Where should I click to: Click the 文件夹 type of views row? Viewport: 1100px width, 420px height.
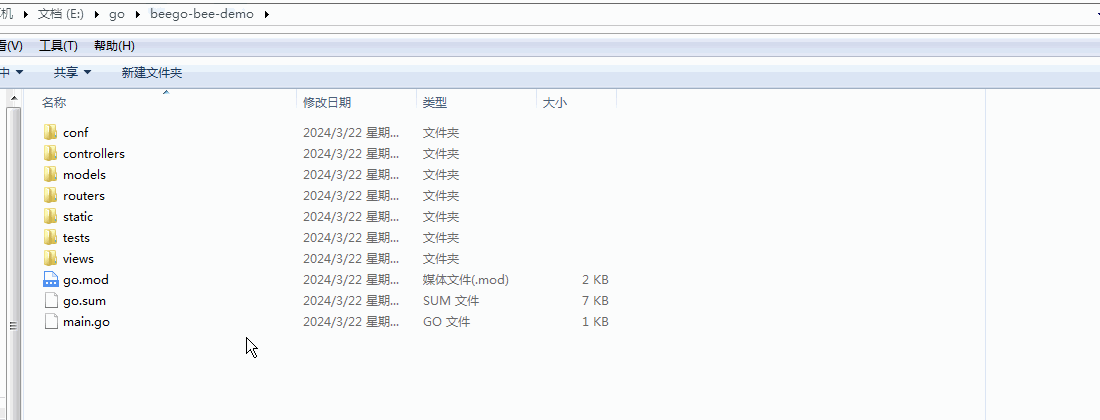point(441,259)
